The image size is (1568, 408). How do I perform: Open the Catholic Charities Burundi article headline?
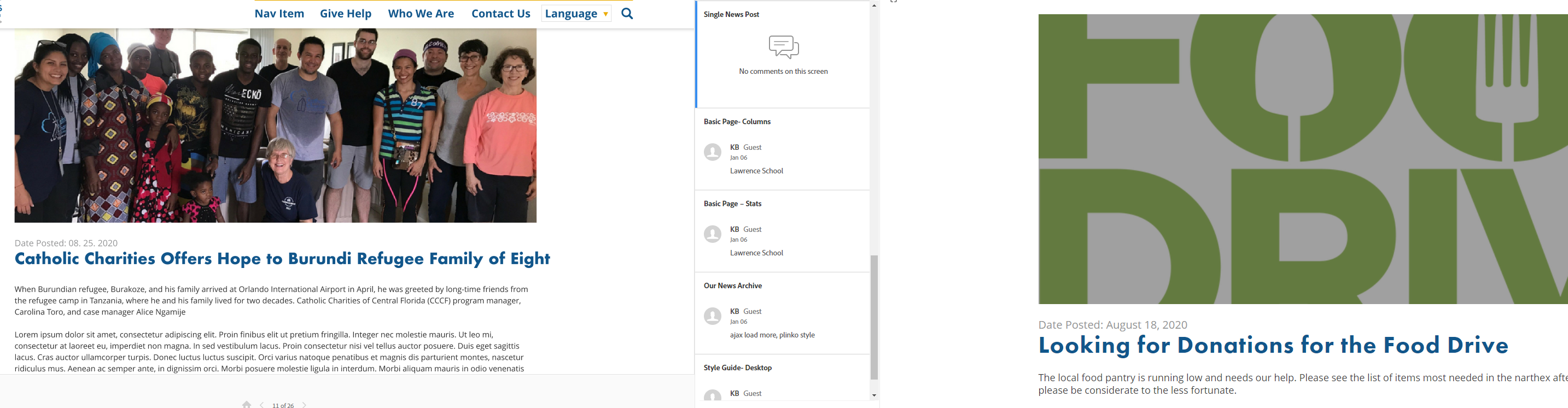point(282,259)
